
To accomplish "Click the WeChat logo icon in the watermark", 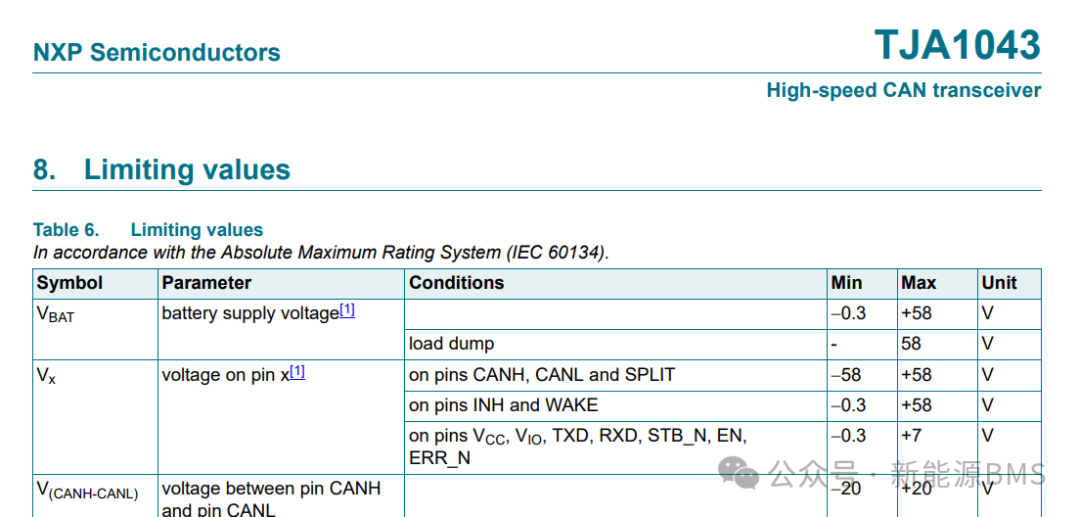I will 741,473.
